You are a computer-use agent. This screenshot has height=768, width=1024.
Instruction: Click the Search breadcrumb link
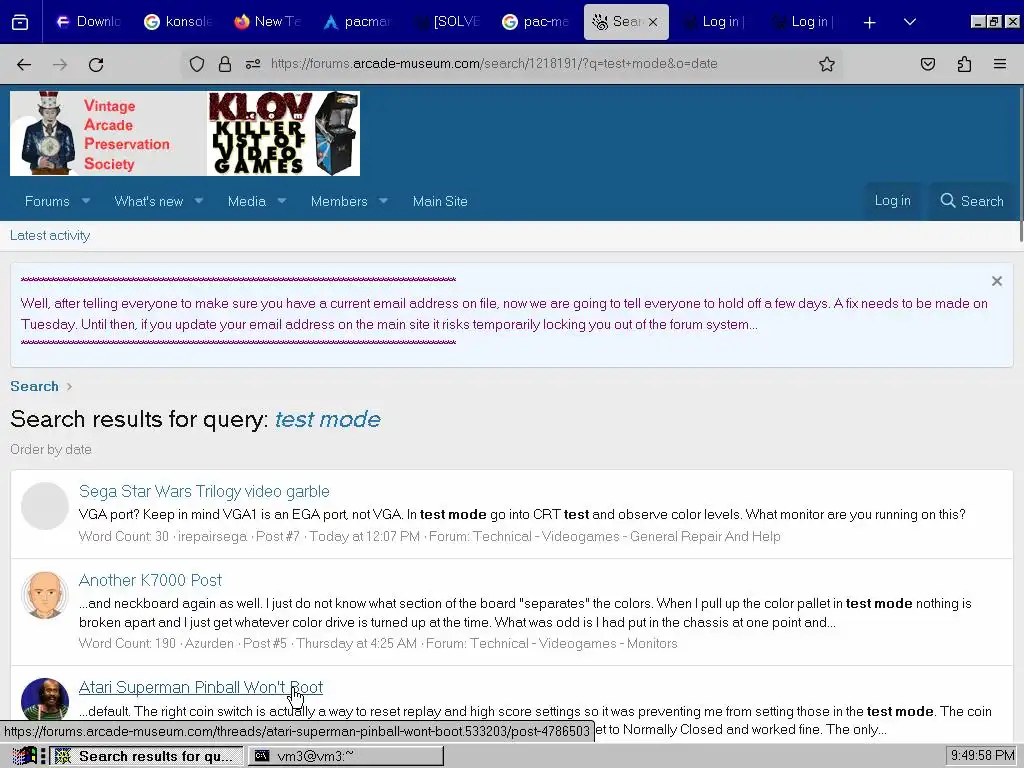click(x=34, y=386)
